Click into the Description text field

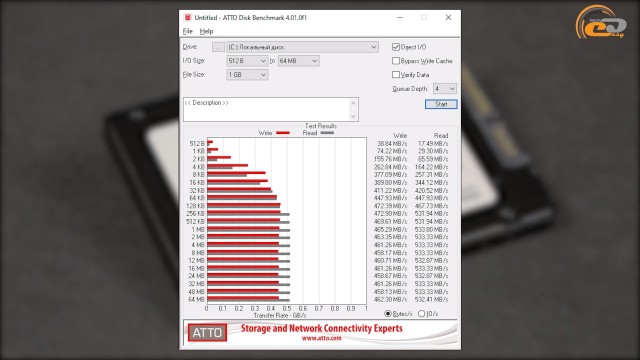point(266,109)
